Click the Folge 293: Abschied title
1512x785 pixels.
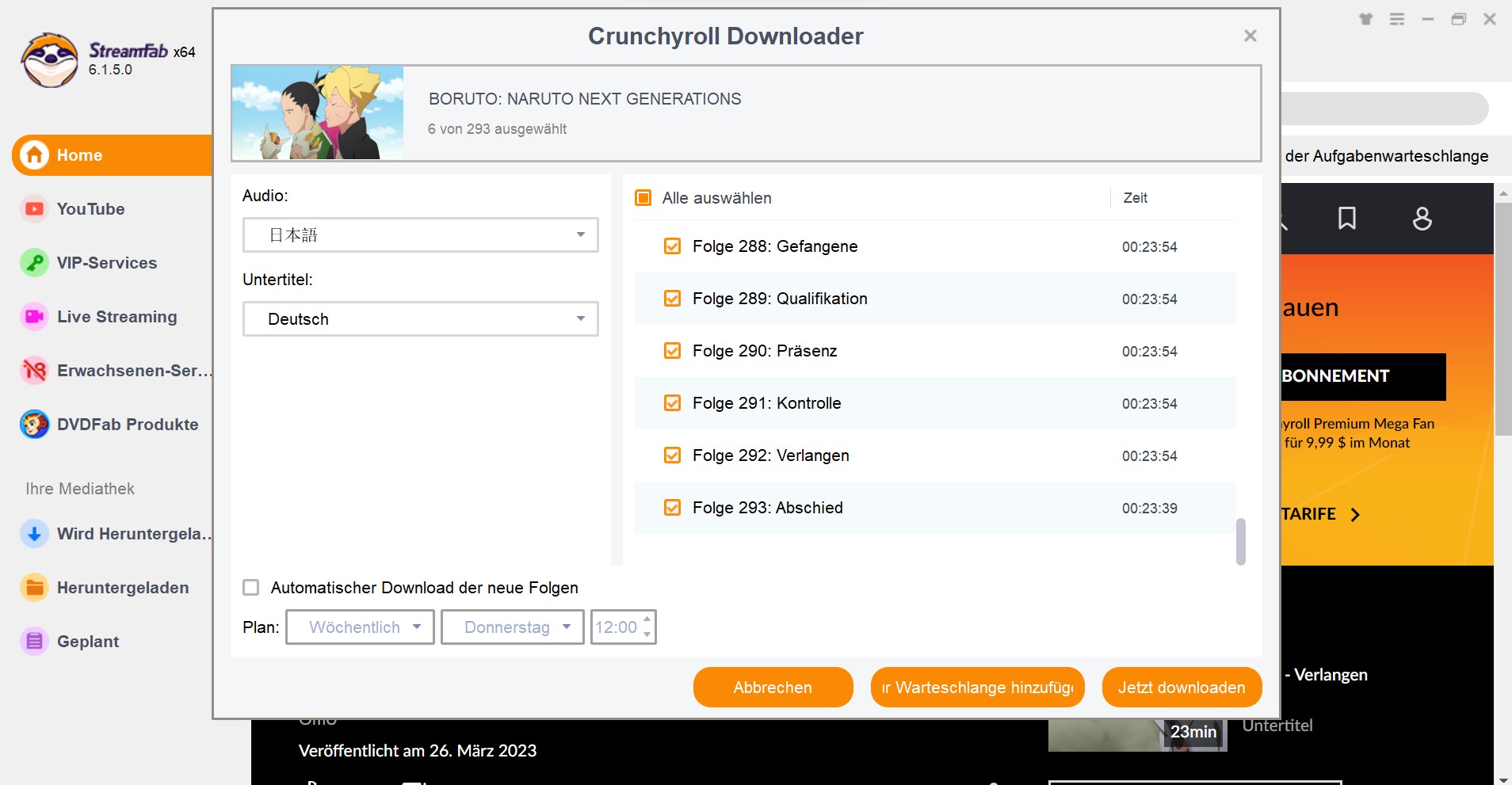(767, 508)
